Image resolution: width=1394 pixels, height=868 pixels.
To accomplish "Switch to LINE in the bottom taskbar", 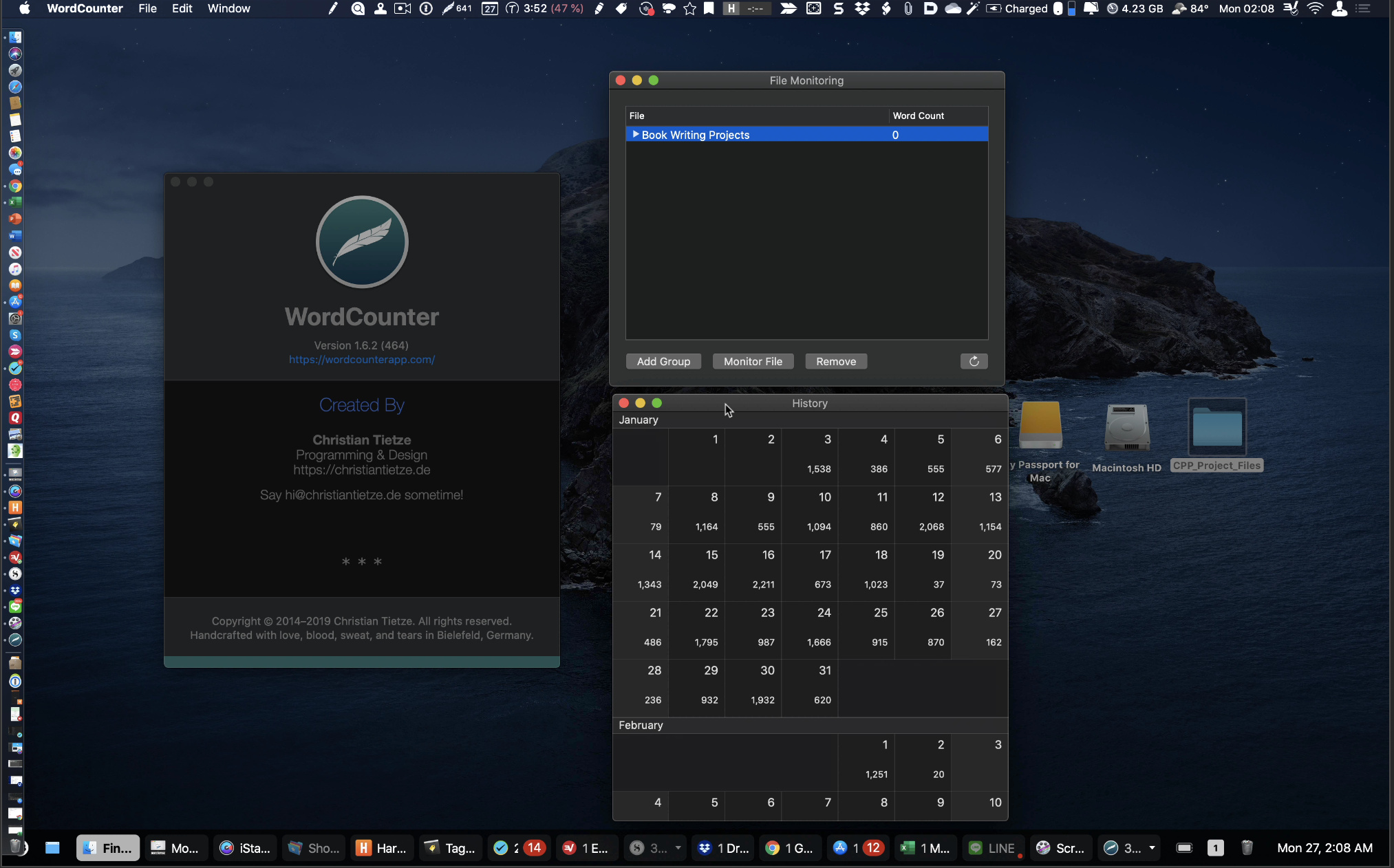I will tap(993, 848).
